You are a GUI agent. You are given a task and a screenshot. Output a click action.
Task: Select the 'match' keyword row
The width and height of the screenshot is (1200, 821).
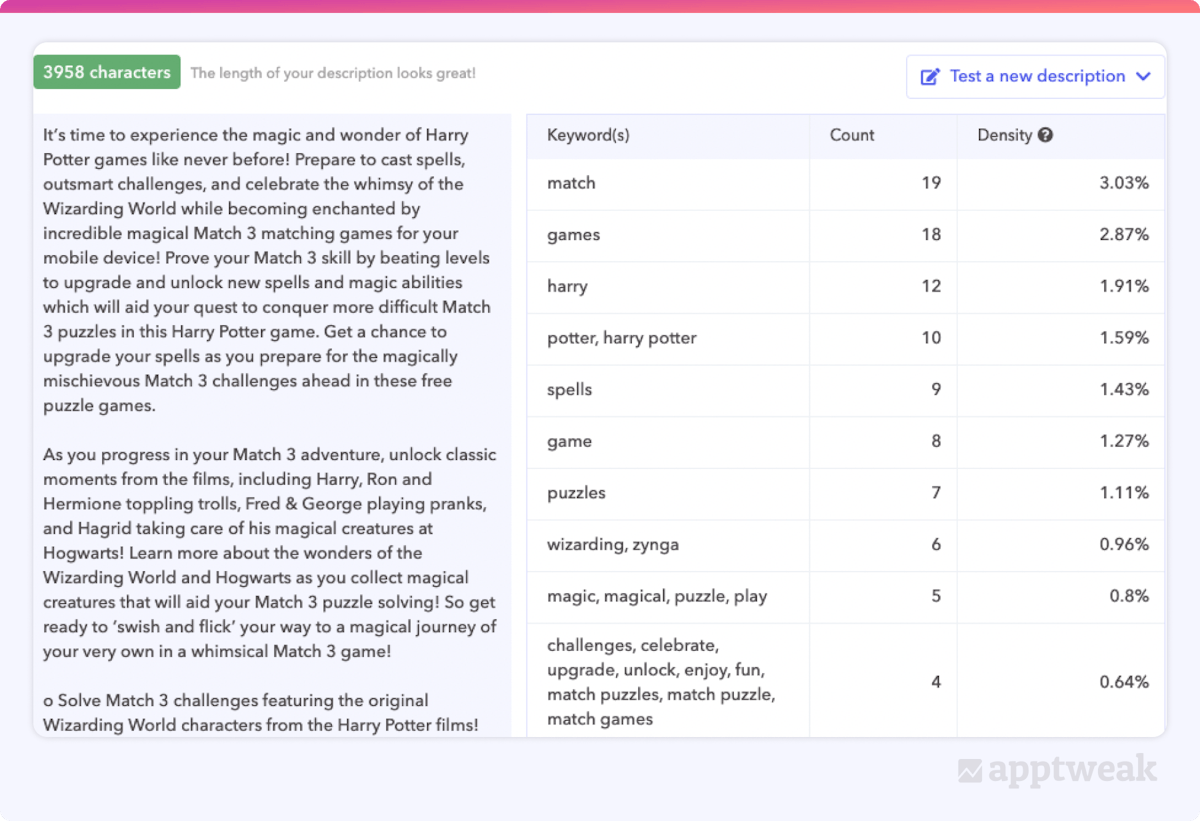click(571, 183)
